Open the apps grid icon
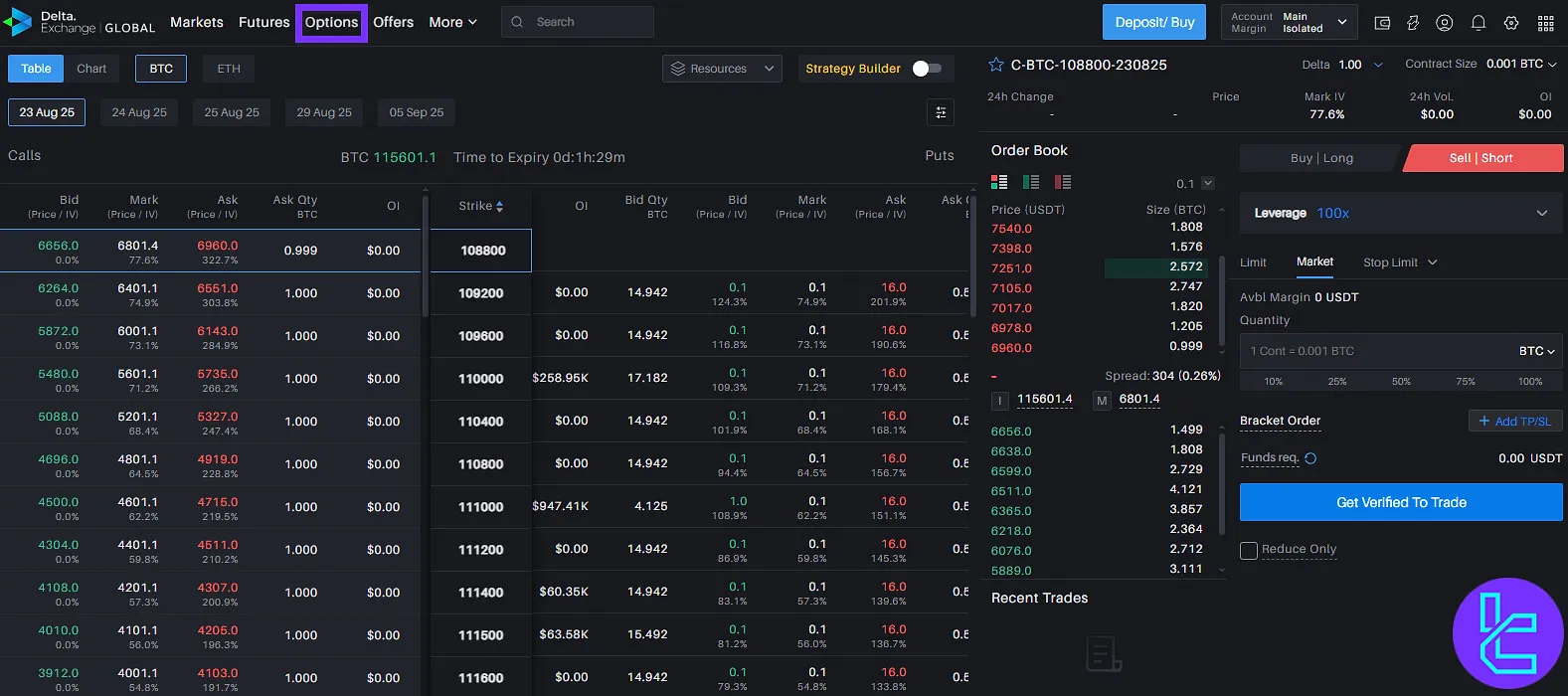This screenshot has height=696, width=1568. [x=1545, y=23]
